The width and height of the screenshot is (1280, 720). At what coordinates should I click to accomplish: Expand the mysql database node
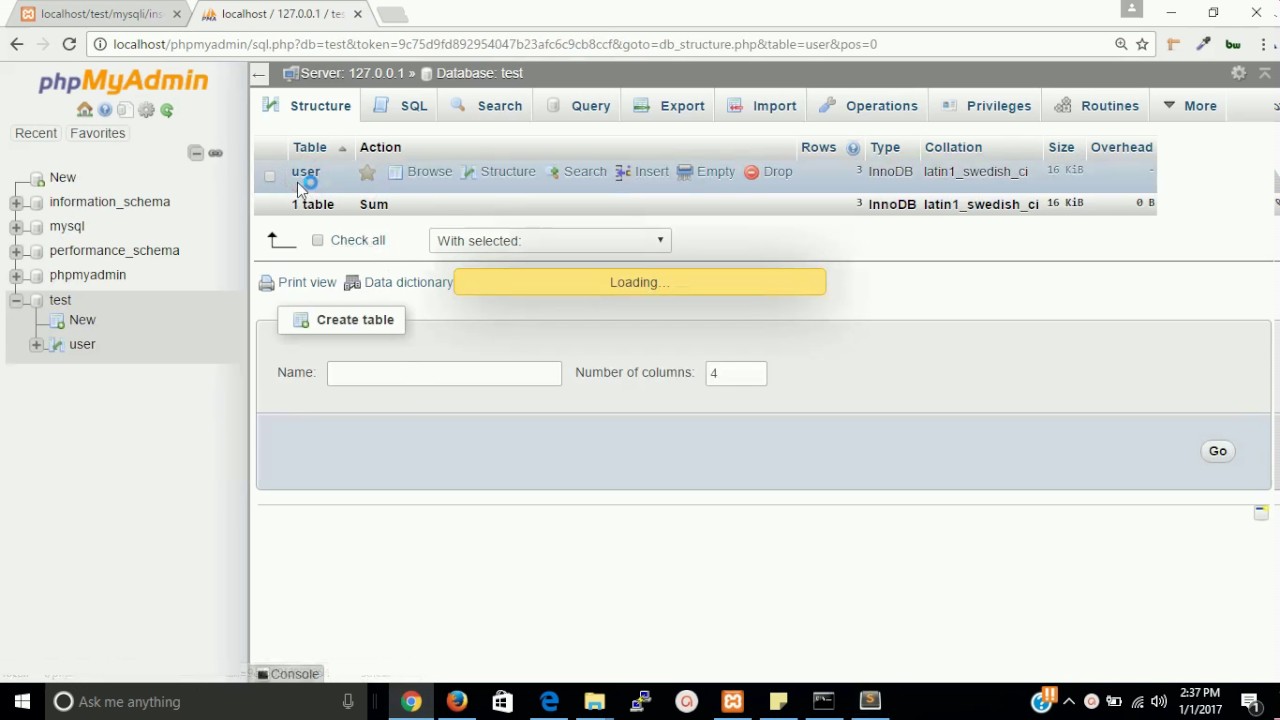click(x=16, y=227)
